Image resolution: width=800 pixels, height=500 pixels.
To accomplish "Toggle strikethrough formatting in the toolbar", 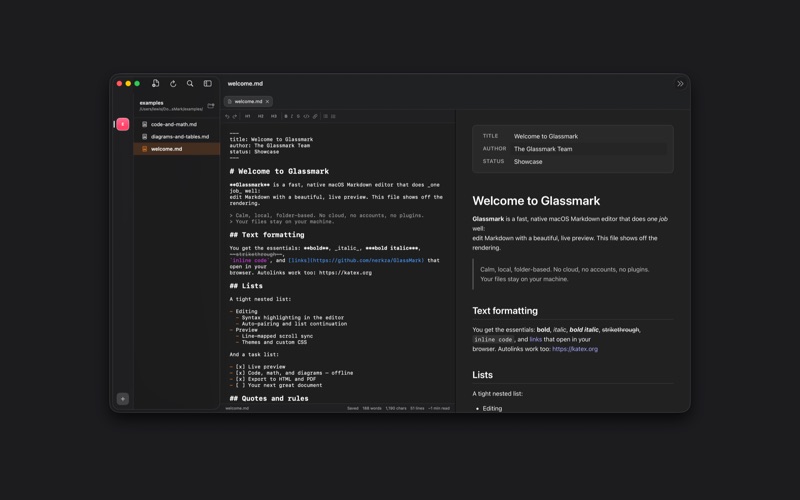I will click(x=298, y=116).
